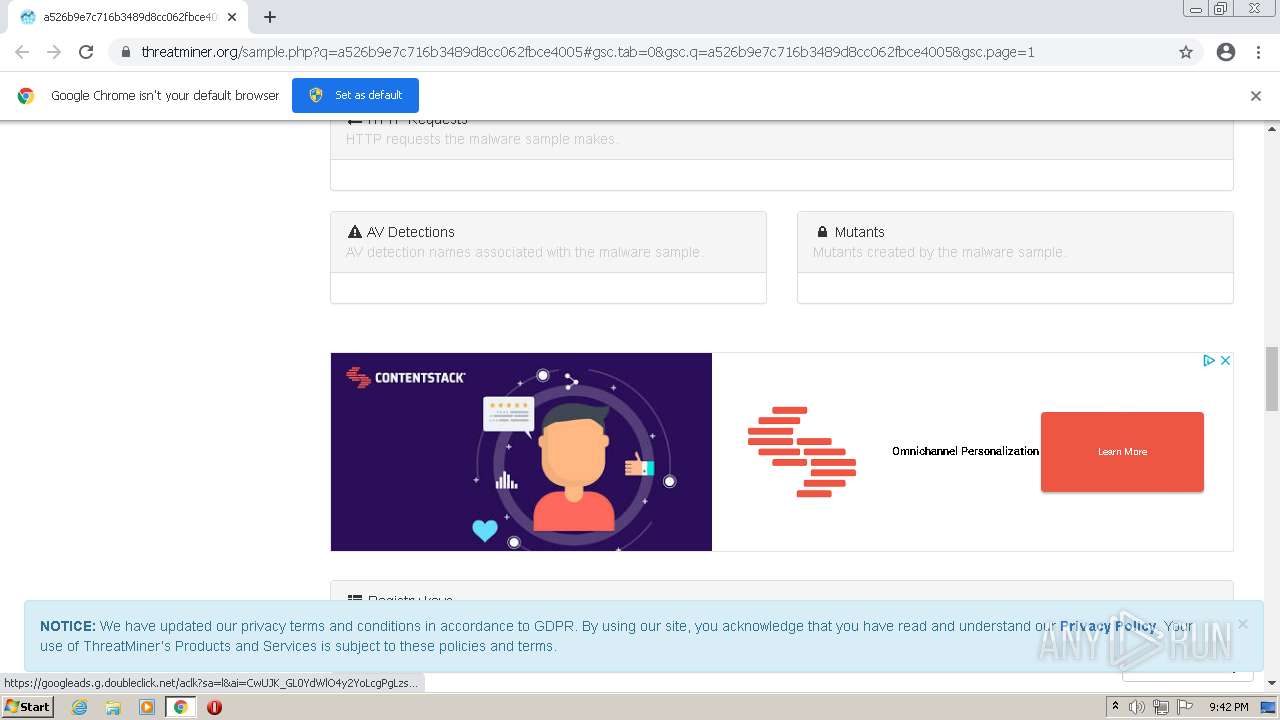The image size is (1280, 720).
Task: Collapse the Mutants panel header
Action: coord(1015,241)
